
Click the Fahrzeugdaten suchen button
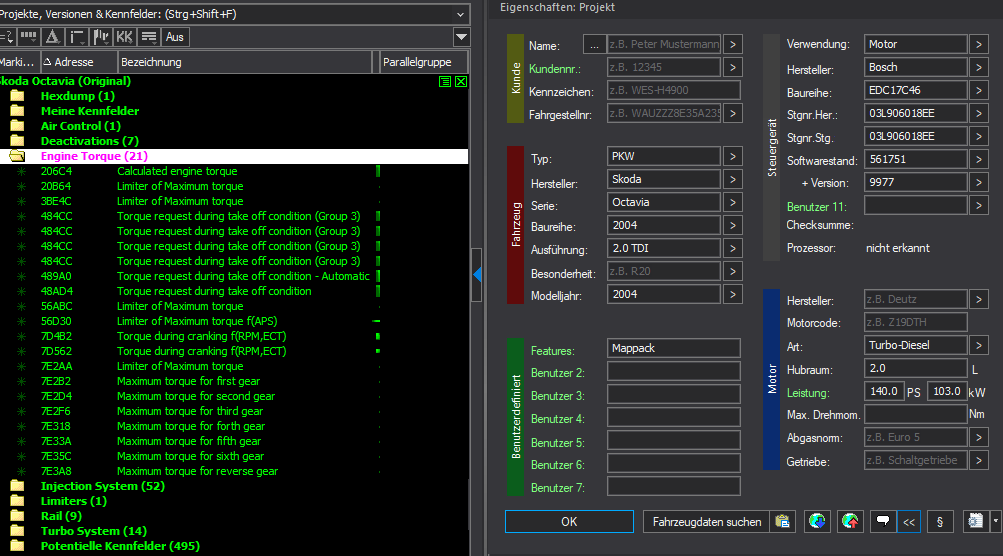(x=706, y=521)
